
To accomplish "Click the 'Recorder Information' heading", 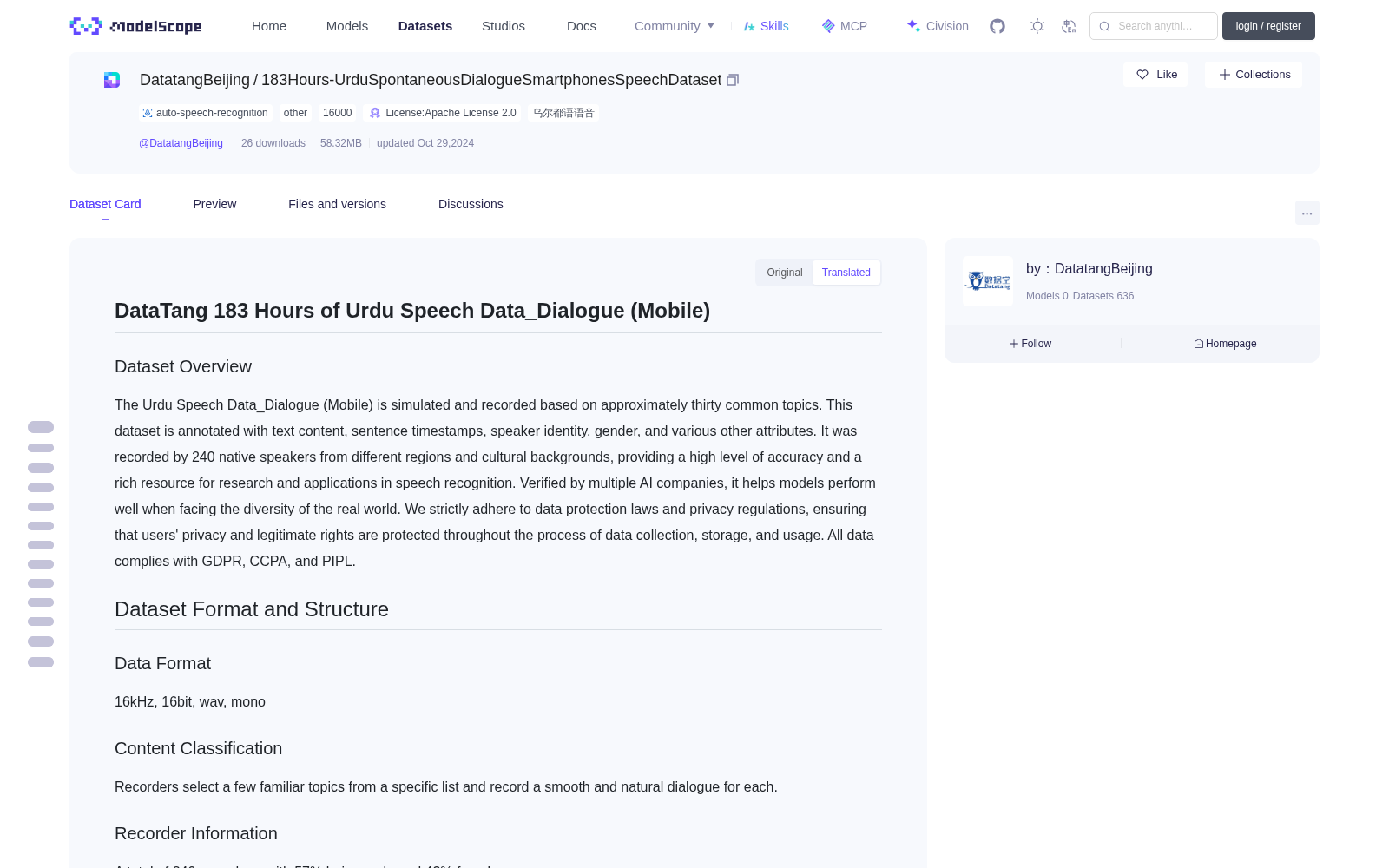I will [x=196, y=833].
